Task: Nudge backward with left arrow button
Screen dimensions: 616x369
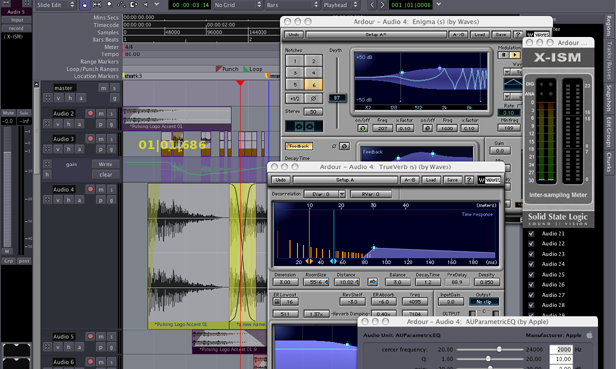Action: pos(373,5)
